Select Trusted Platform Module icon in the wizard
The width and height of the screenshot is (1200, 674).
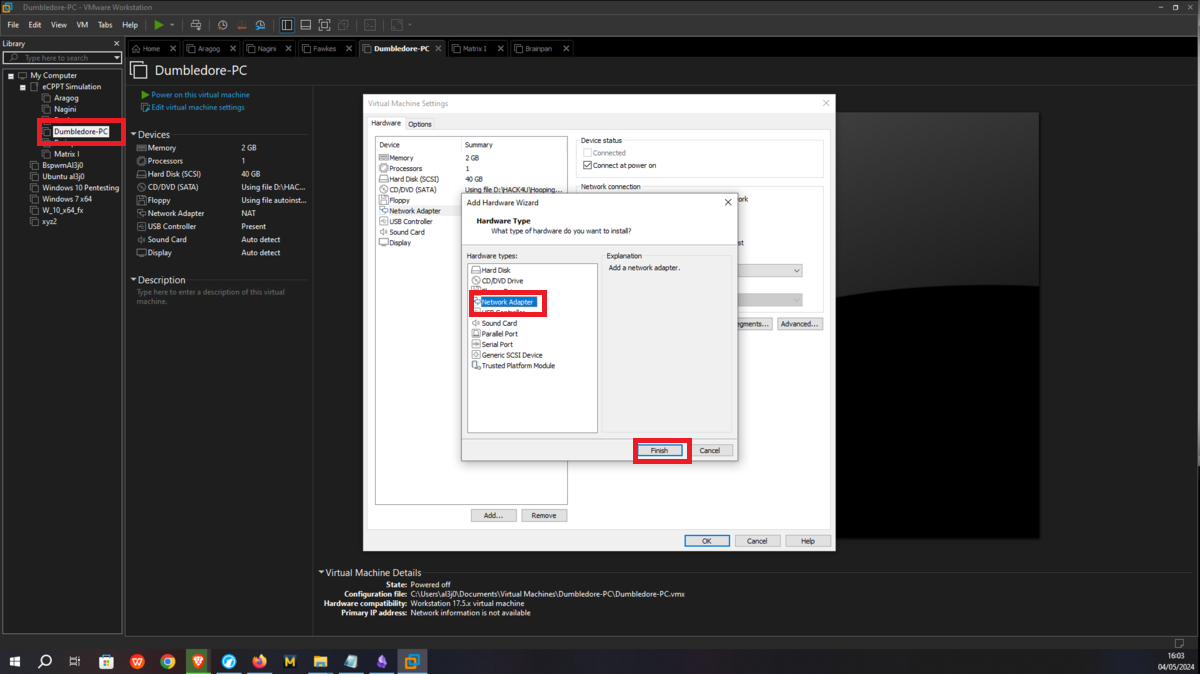click(475, 366)
